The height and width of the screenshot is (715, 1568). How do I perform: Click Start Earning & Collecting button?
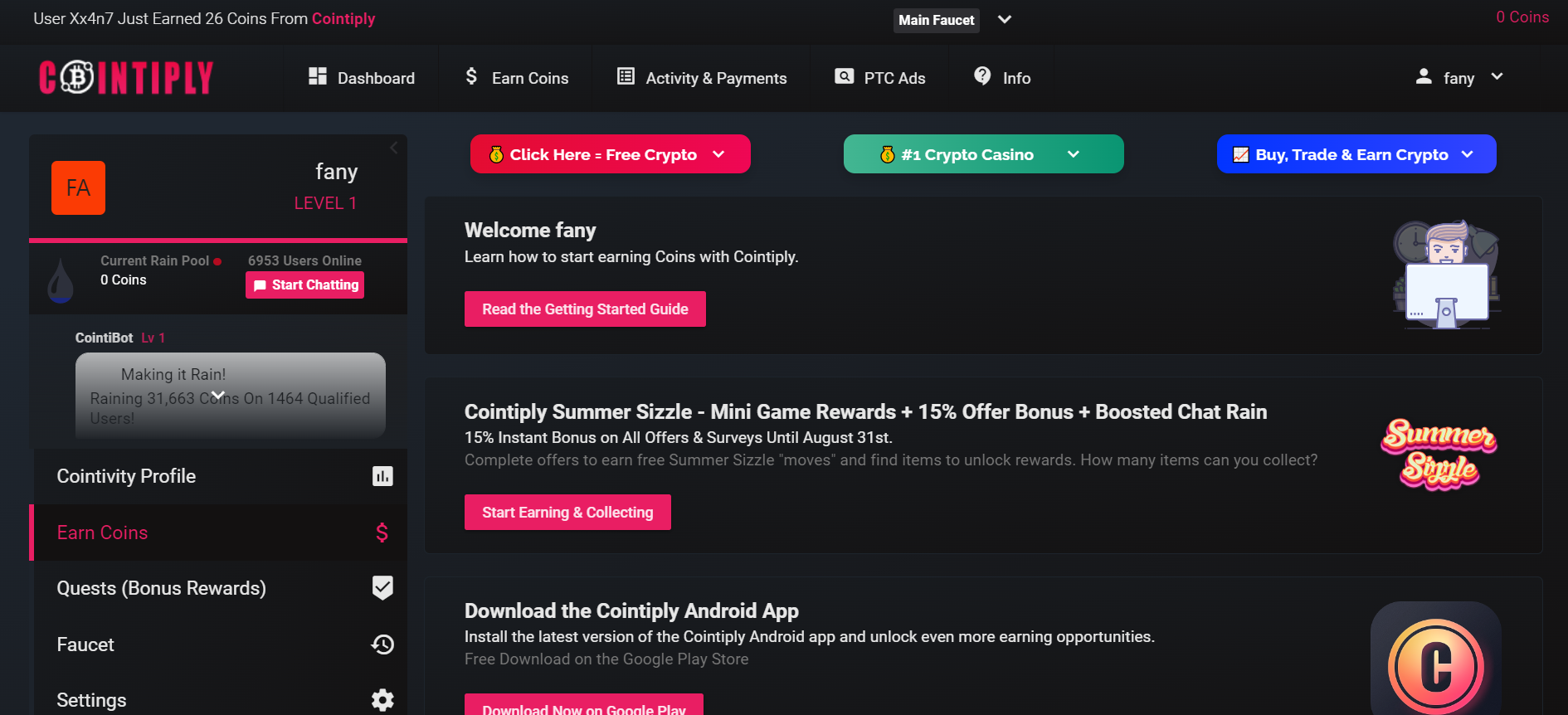click(567, 512)
